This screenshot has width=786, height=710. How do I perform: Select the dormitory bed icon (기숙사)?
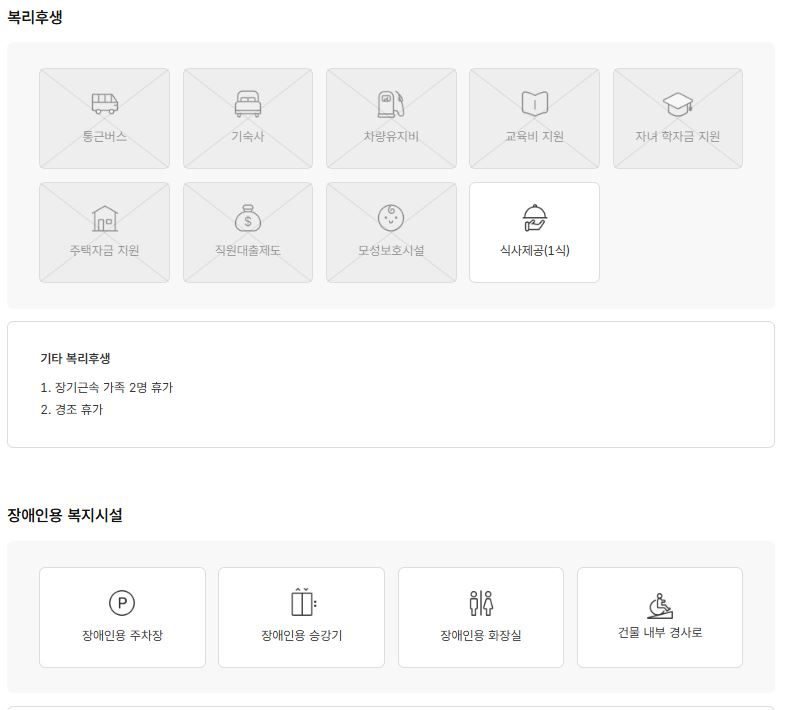pyautogui.click(x=248, y=103)
